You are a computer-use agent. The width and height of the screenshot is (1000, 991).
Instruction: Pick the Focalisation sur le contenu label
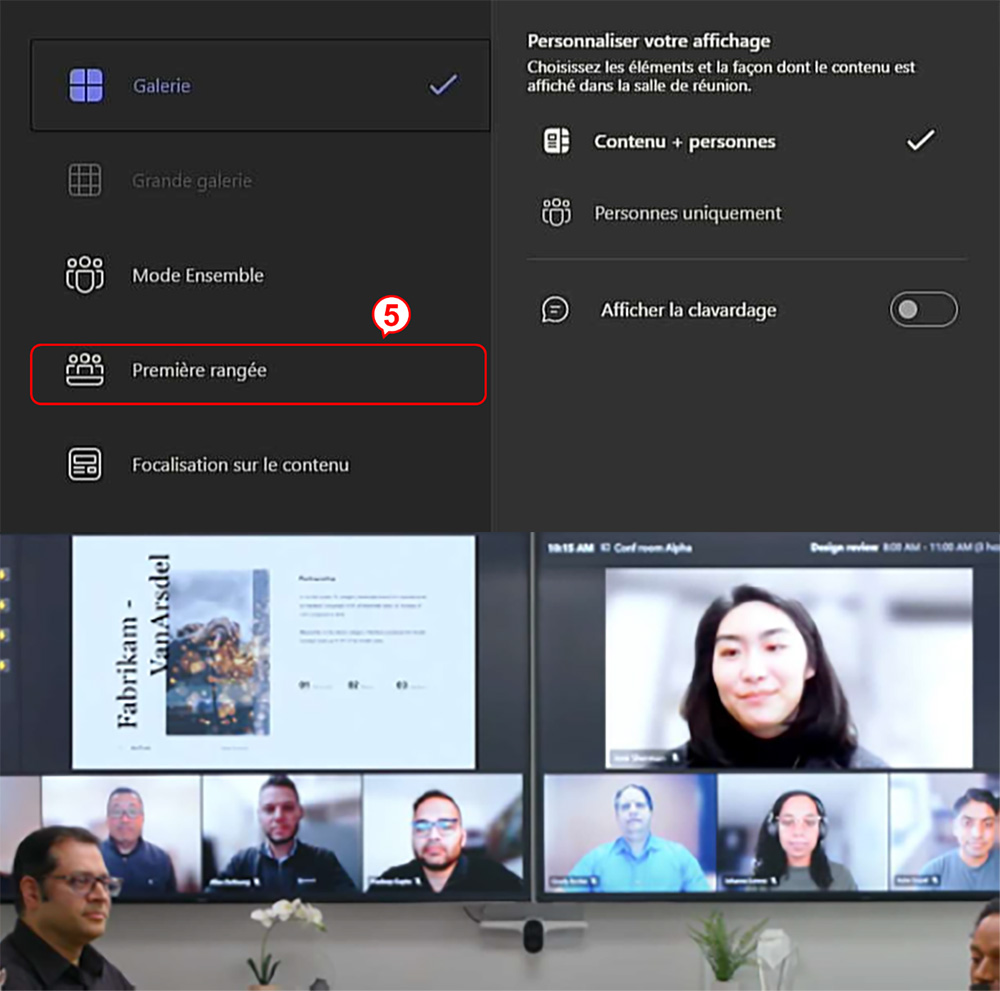click(x=240, y=465)
